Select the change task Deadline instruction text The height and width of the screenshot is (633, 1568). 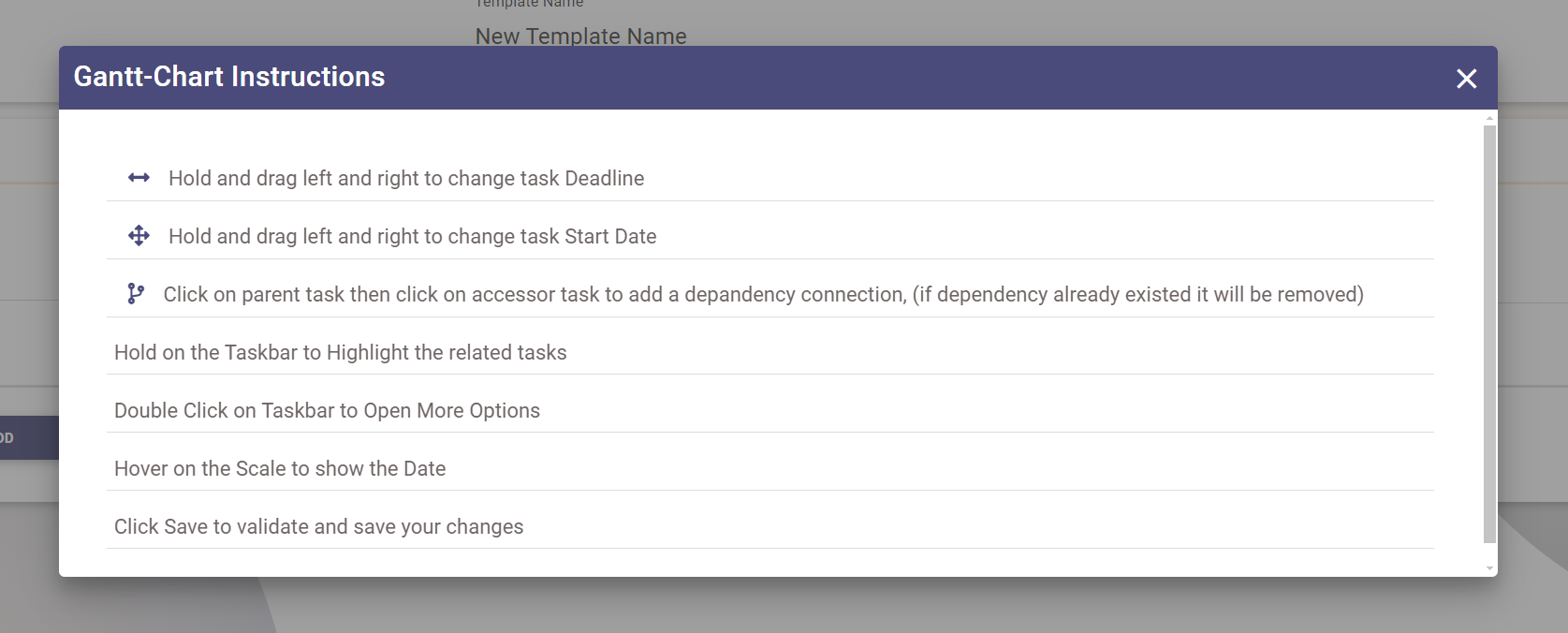(406, 179)
